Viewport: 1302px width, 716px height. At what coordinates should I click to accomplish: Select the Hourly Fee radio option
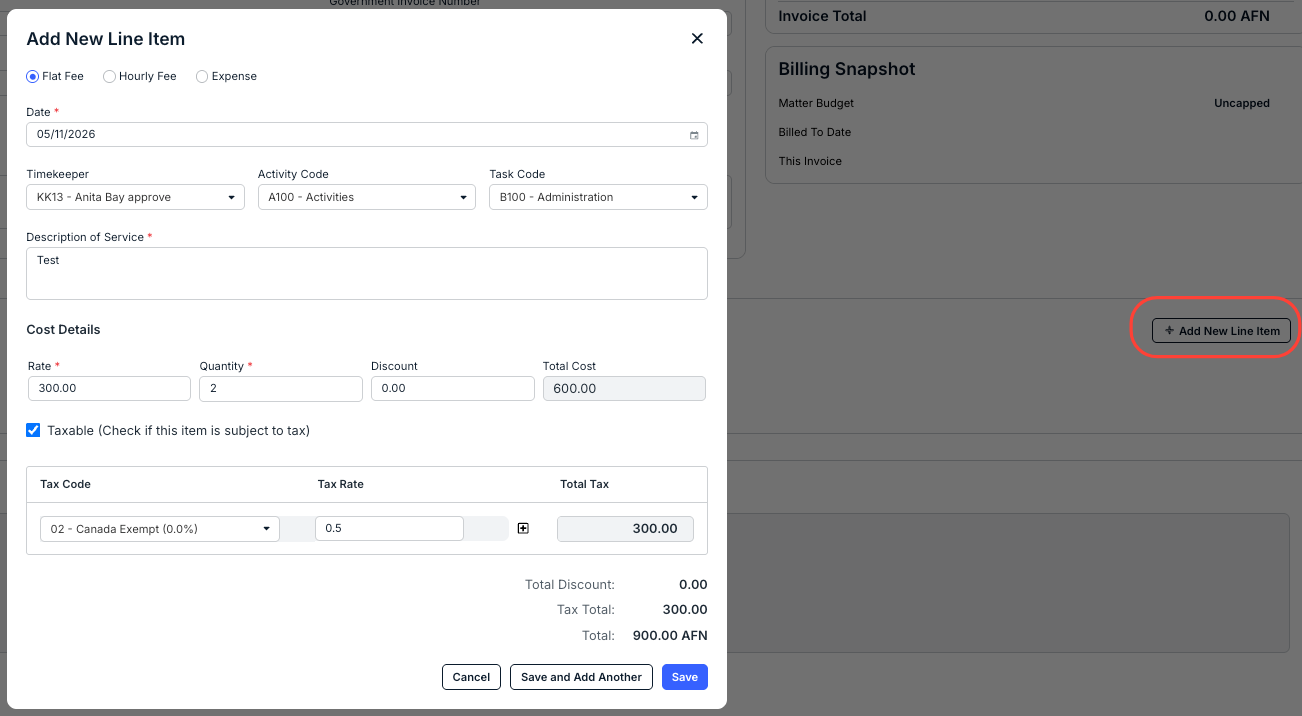pos(110,76)
